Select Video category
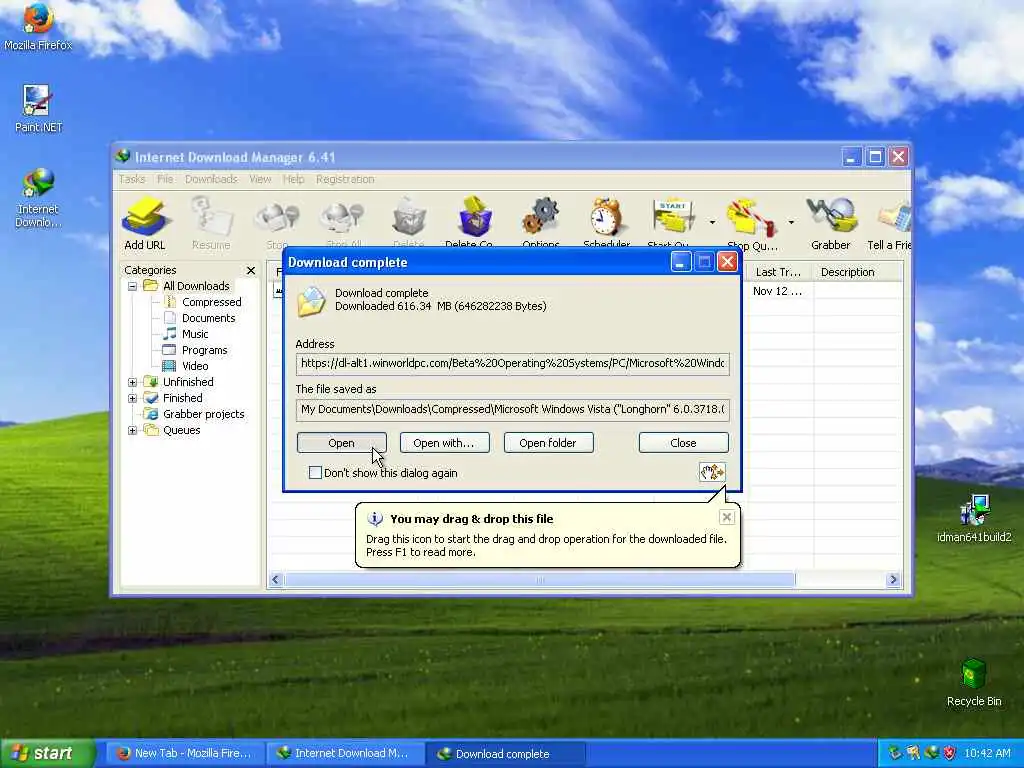The image size is (1024, 768). (195, 366)
